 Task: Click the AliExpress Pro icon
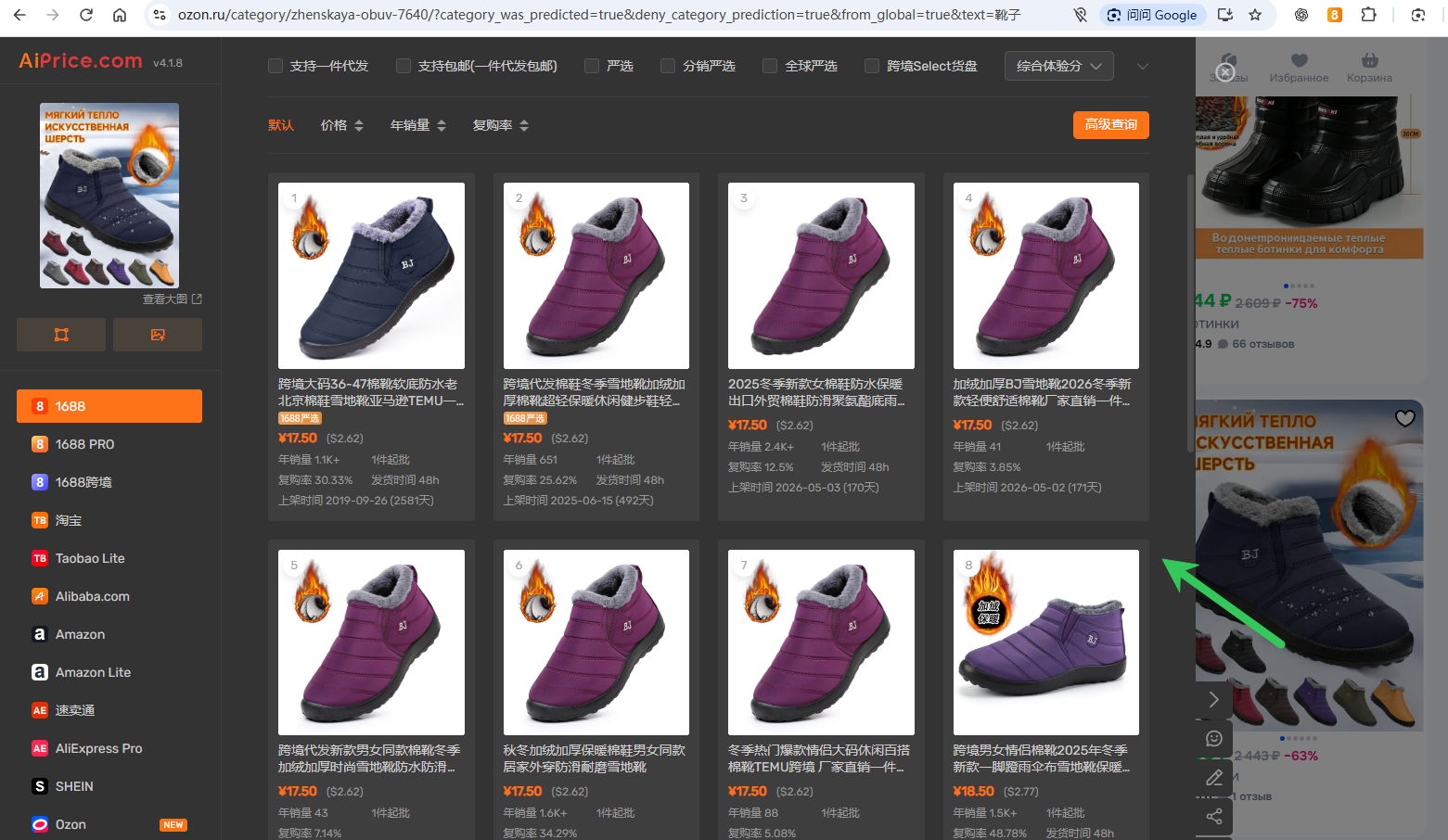tap(40, 748)
